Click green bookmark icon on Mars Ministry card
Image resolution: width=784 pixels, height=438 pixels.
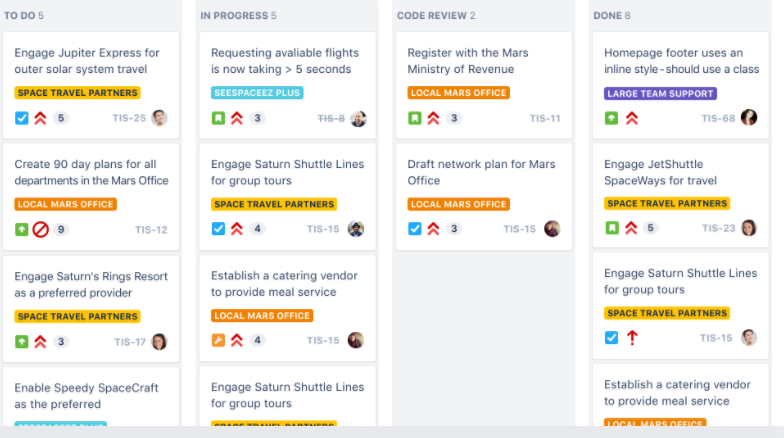pos(414,118)
